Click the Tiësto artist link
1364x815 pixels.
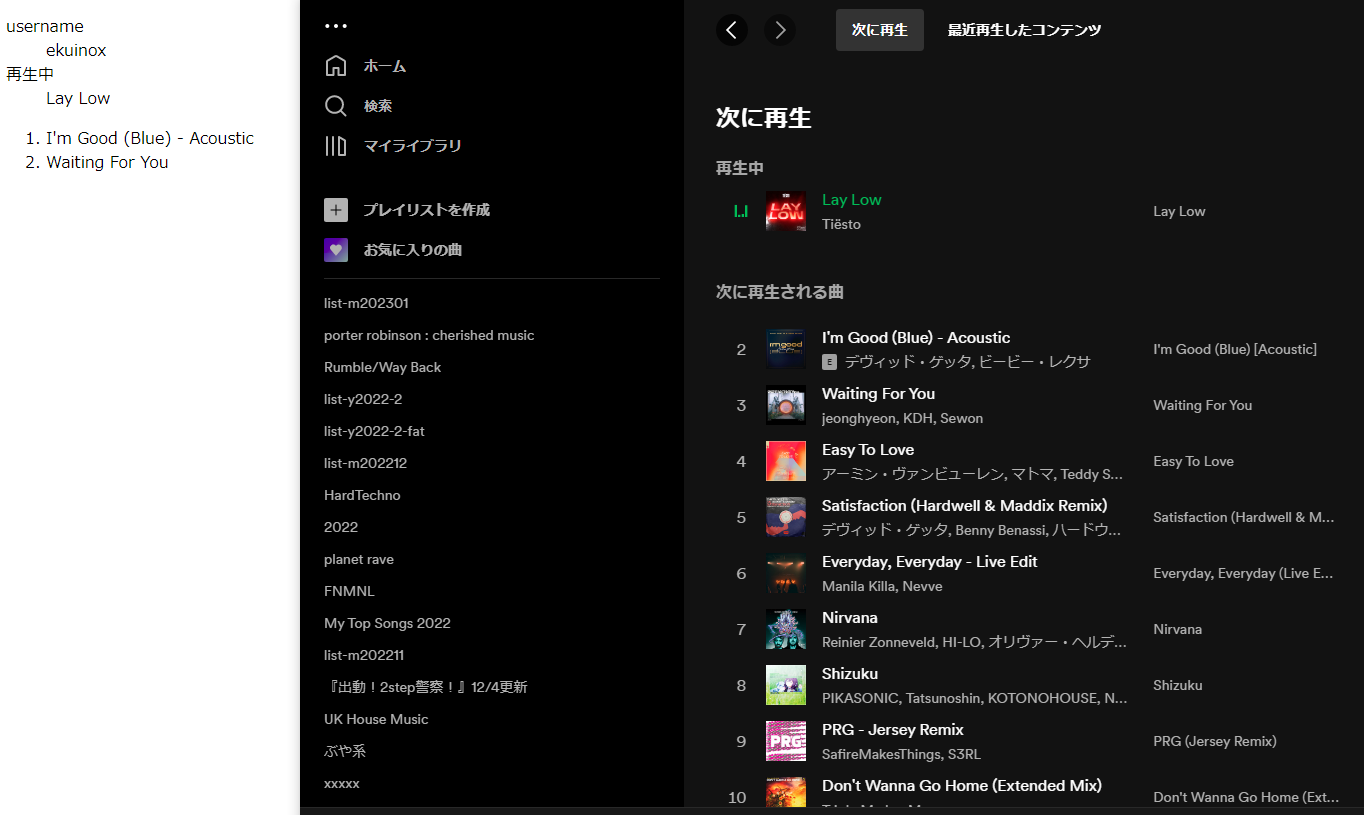pyautogui.click(x=841, y=224)
